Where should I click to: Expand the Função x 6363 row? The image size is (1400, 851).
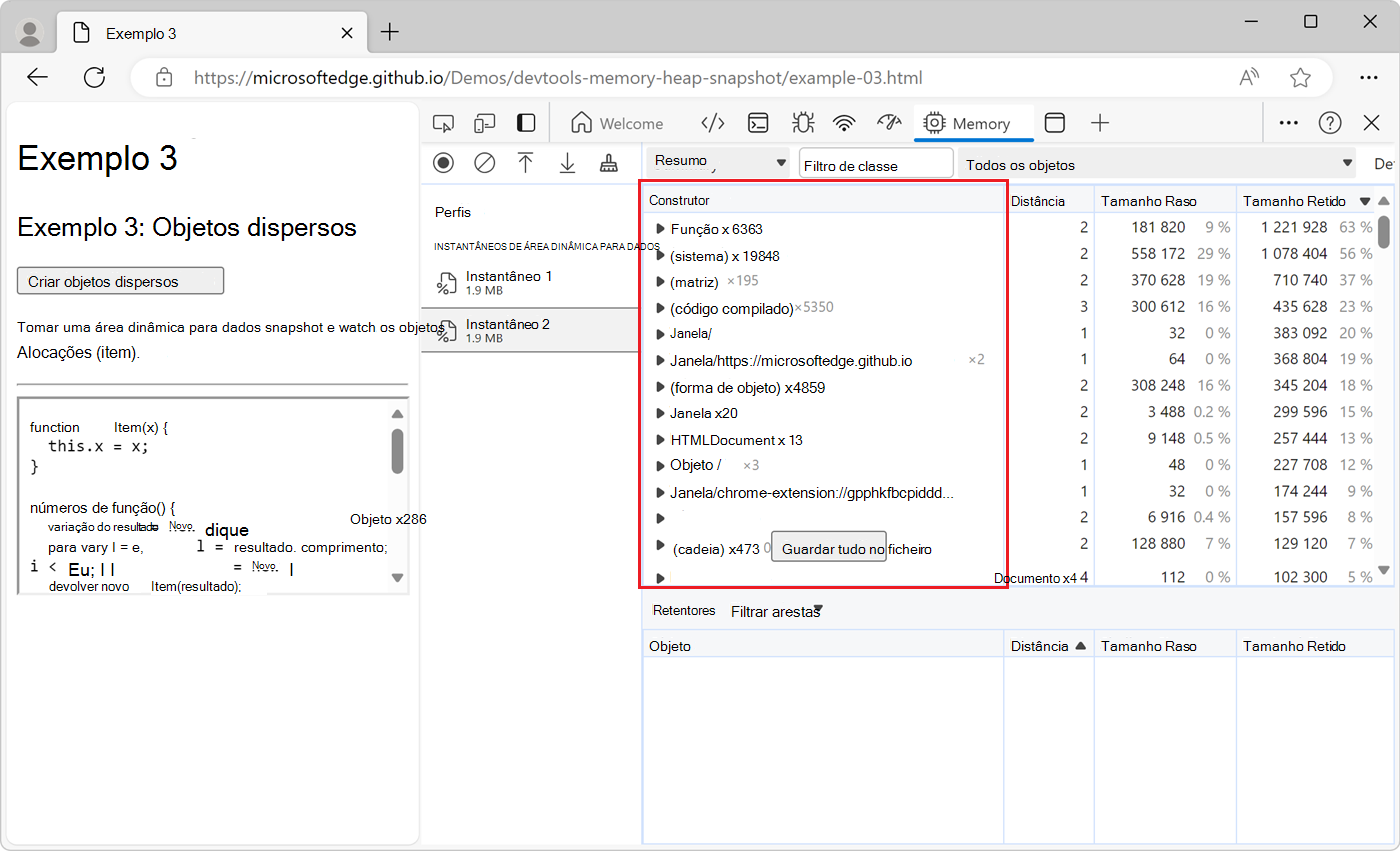[x=660, y=230]
